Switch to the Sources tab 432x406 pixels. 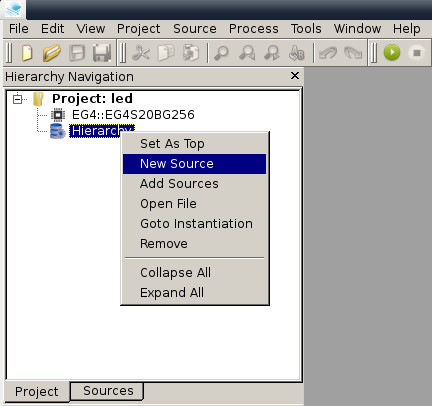click(x=108, y=391)
